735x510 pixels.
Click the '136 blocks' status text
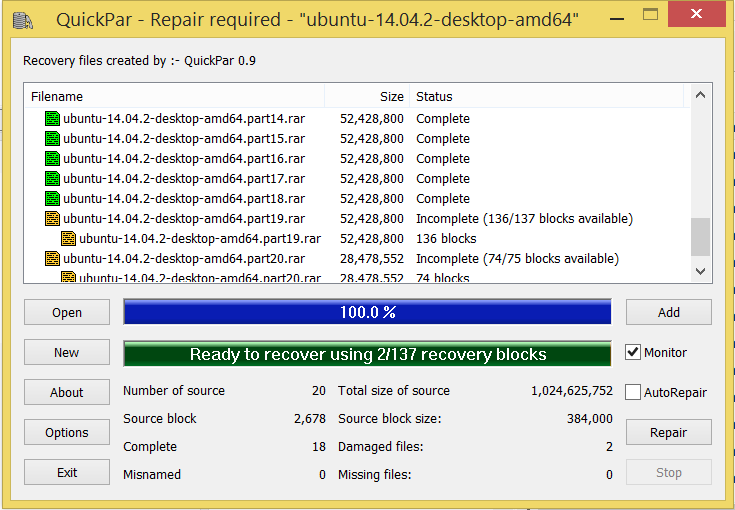[x=446, y=239]
